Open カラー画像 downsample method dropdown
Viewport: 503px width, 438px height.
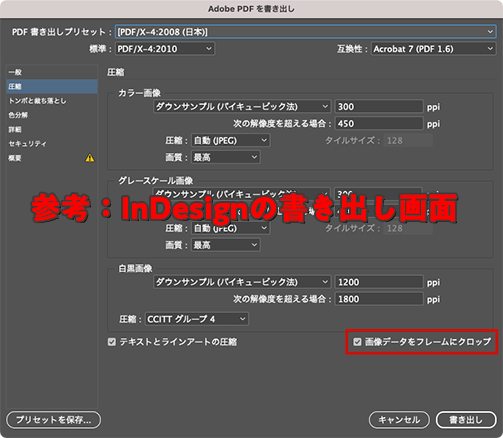(242, 107)
